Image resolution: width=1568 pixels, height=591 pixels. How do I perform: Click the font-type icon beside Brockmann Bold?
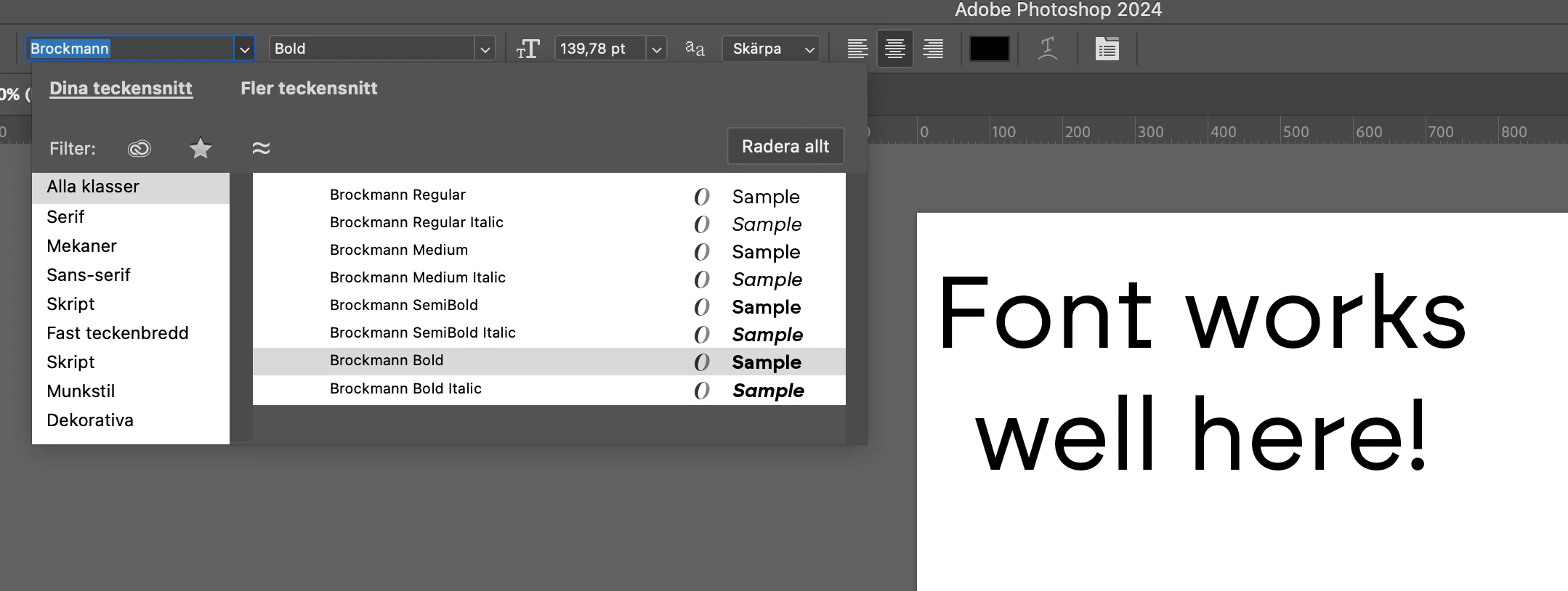pyautogui.click(x=701, y=362)
